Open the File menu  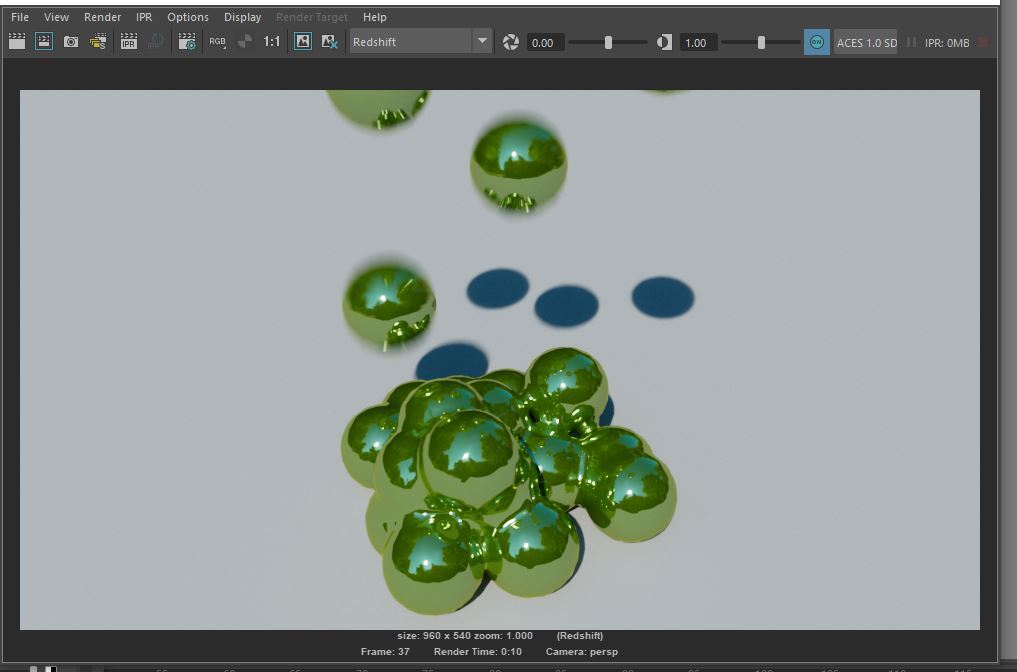20,17
